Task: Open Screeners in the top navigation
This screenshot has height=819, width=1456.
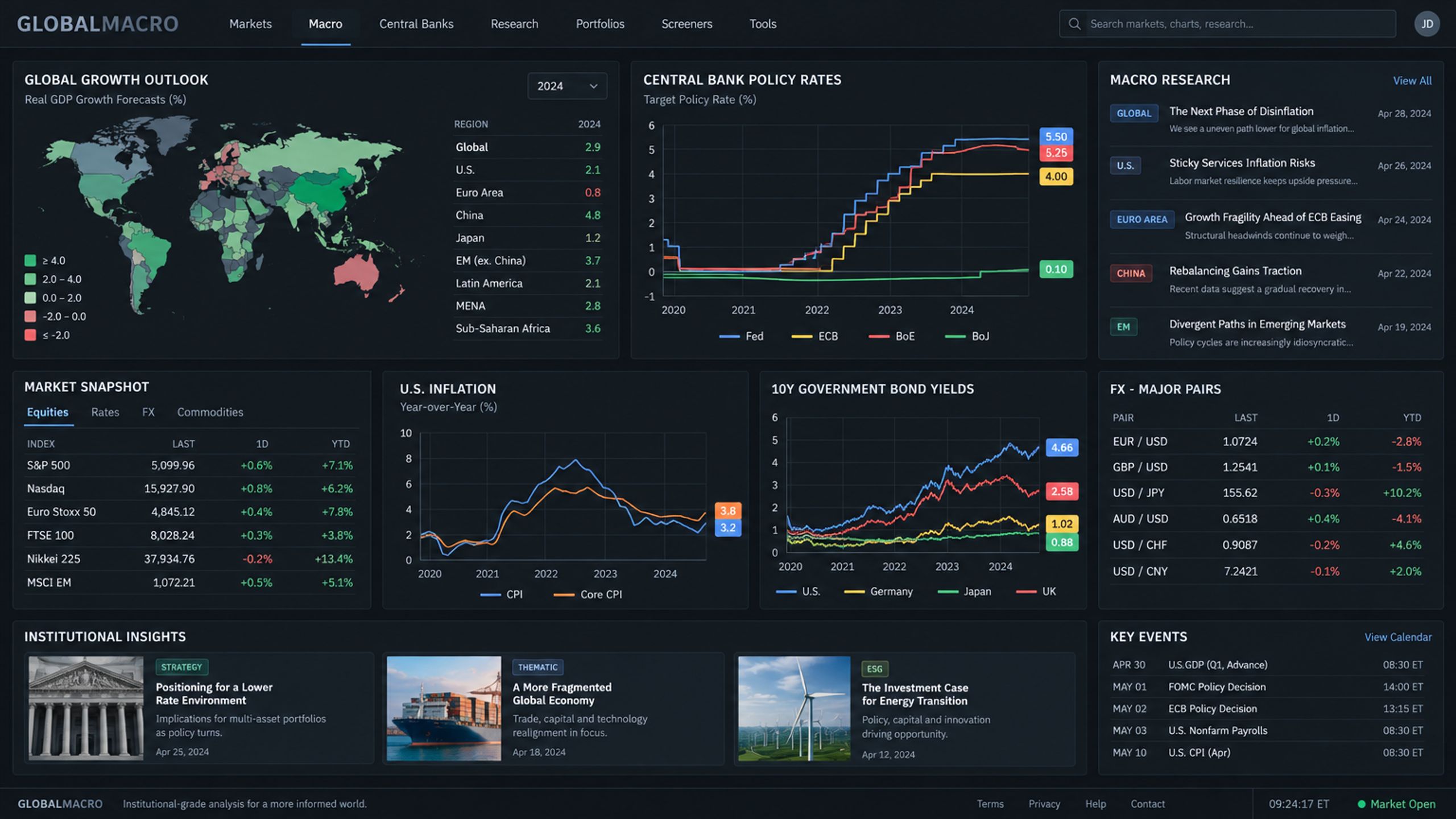Action: 686,24
